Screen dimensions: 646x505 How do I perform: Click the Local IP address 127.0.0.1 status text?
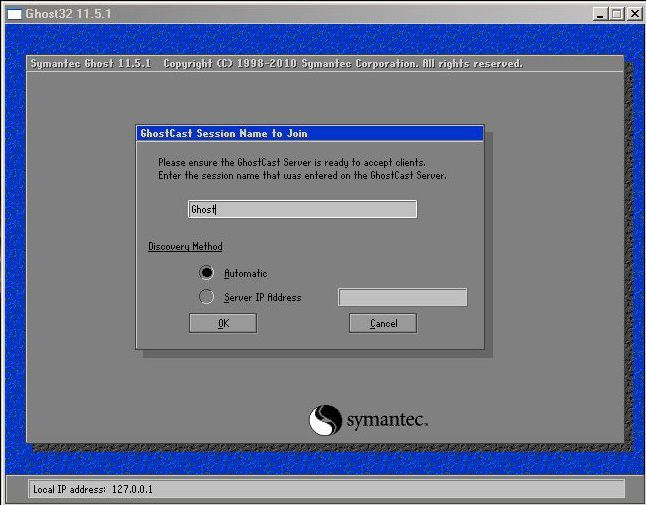pyautogui.click(x=93, y=489)
